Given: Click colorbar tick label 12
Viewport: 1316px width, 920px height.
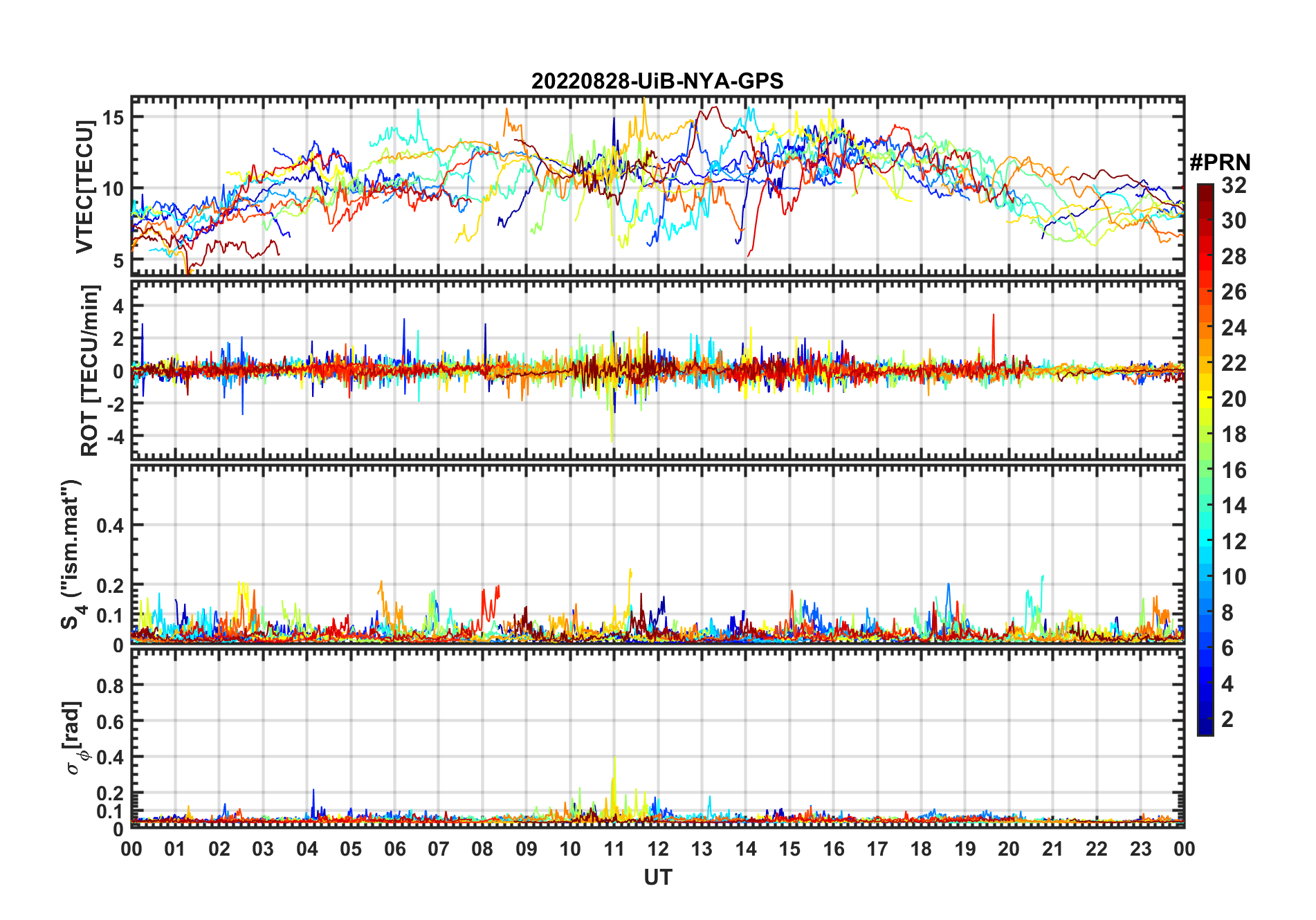Looking at the screenshot, I should [1234, 541].
